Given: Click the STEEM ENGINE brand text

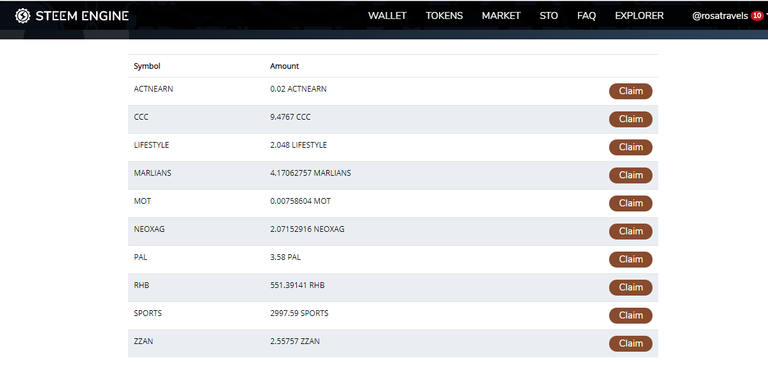Looking at the screenshot, I should click(82, 16).
